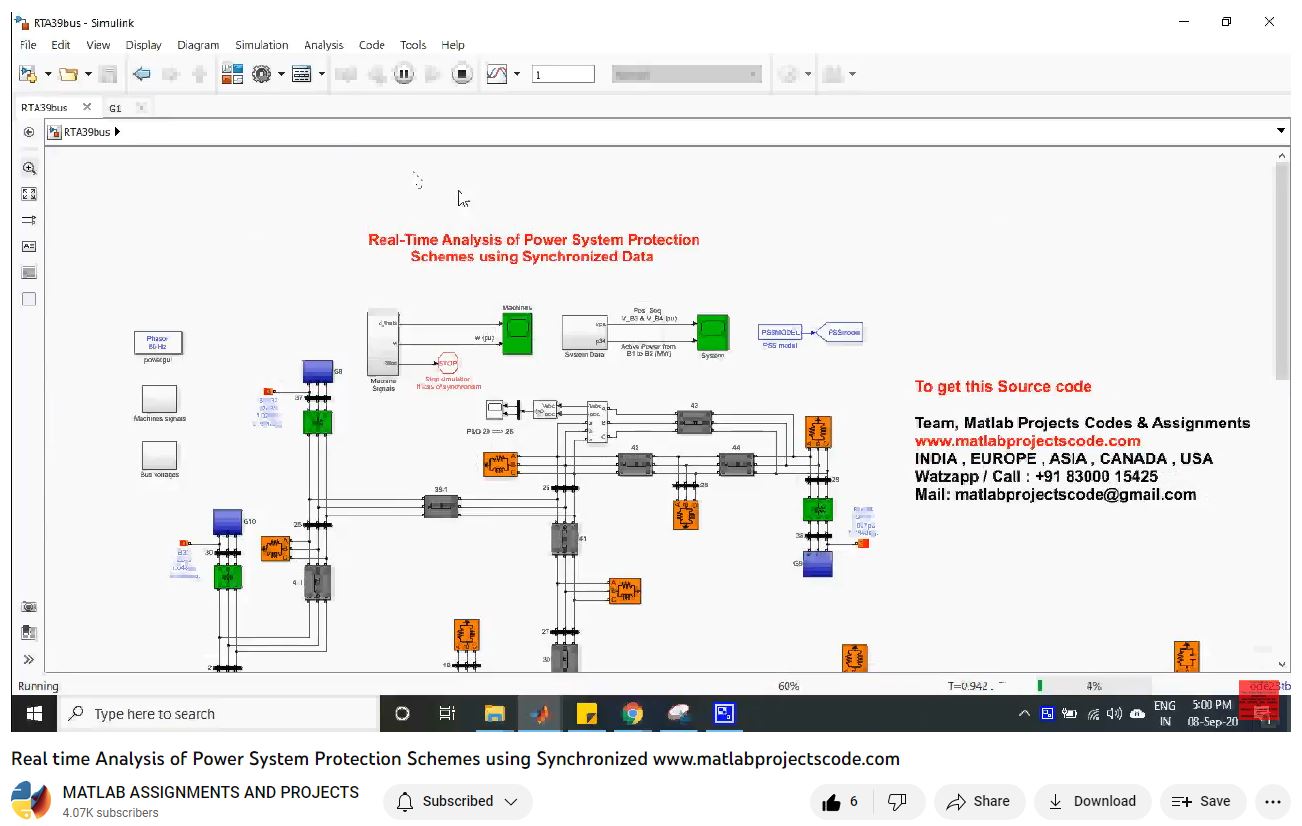Stop the running simulation
Screen dimensions: 1302x826
click(x=461, y=74)
